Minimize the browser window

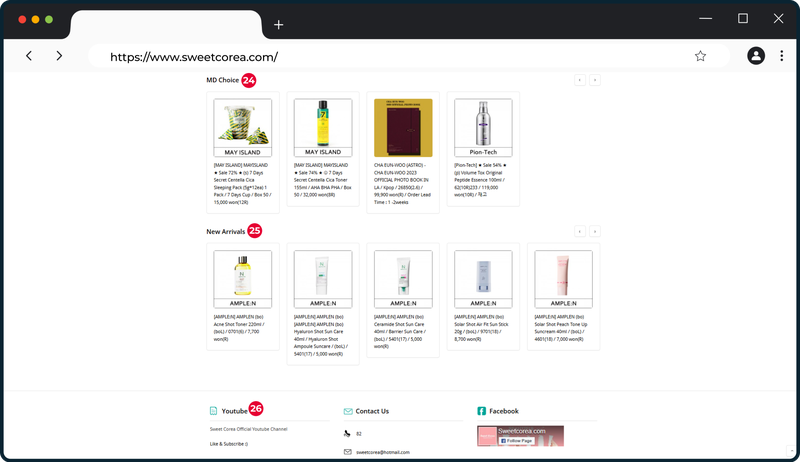pyautogui.click(x=706, y=18)
